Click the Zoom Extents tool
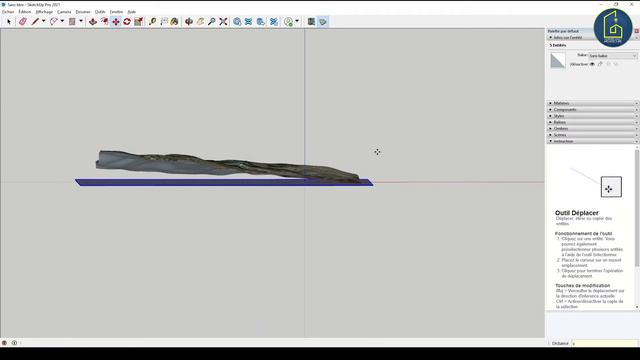Image resolution: width=640 pixels, height=360 pixels. pos(223,22)
